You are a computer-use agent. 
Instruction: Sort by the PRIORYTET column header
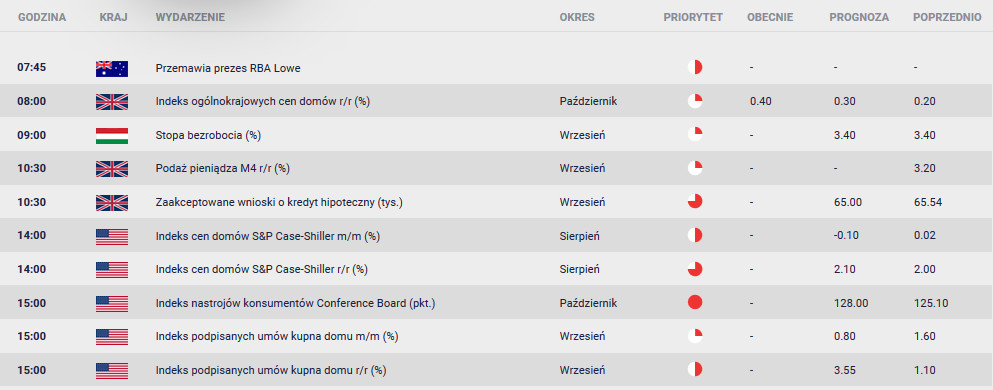click(693, 18)
